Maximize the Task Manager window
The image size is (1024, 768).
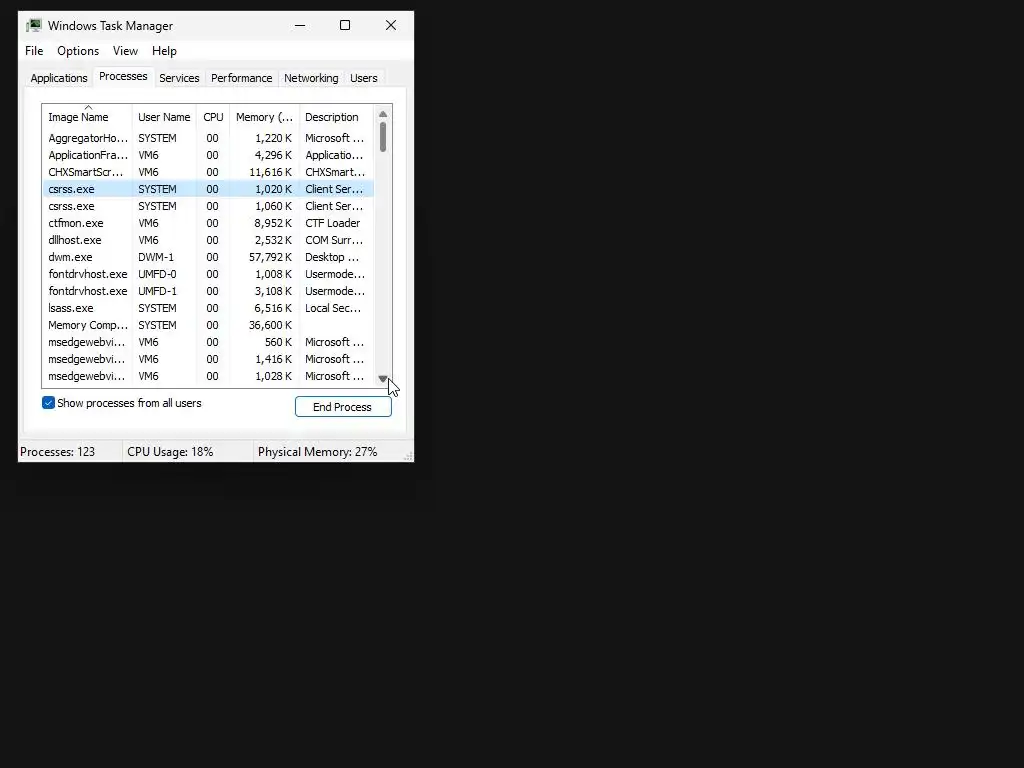[x=345, y=25]
